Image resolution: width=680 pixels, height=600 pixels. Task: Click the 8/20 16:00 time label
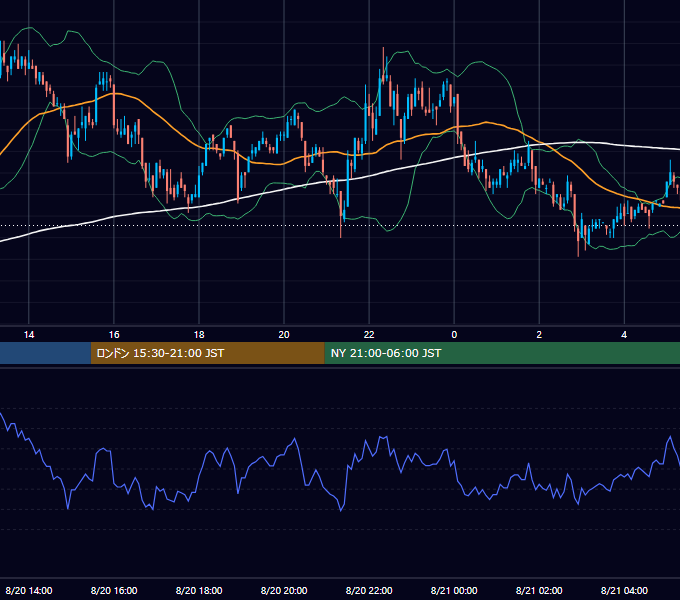pos(114,590)
